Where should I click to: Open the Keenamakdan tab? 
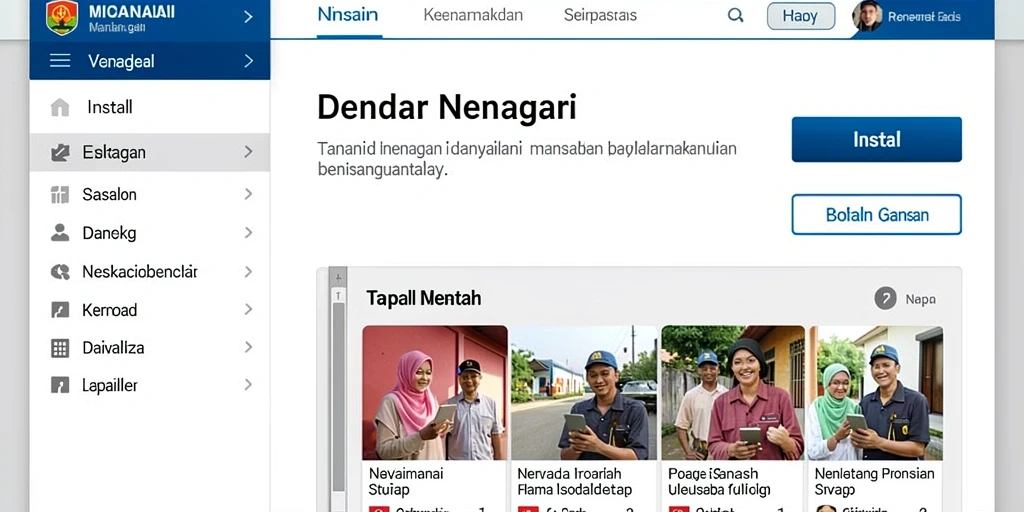click(x=473, y=15)
